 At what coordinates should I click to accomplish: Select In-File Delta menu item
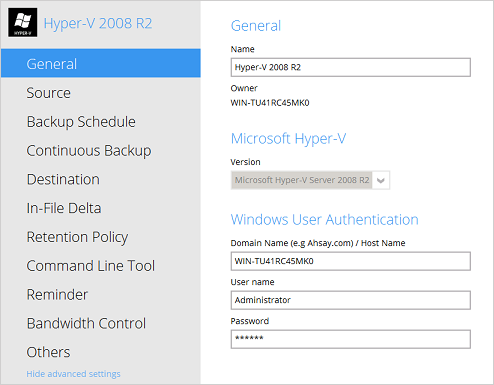(64, 208)
